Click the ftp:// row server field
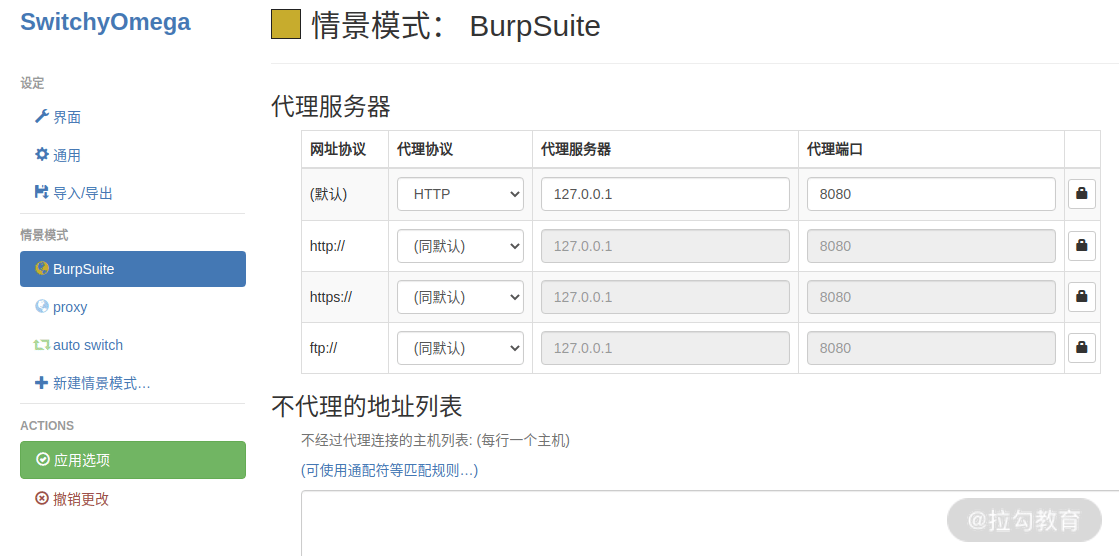The width and height of the screenshot is (1119, 556). click(x=665, y=348)
